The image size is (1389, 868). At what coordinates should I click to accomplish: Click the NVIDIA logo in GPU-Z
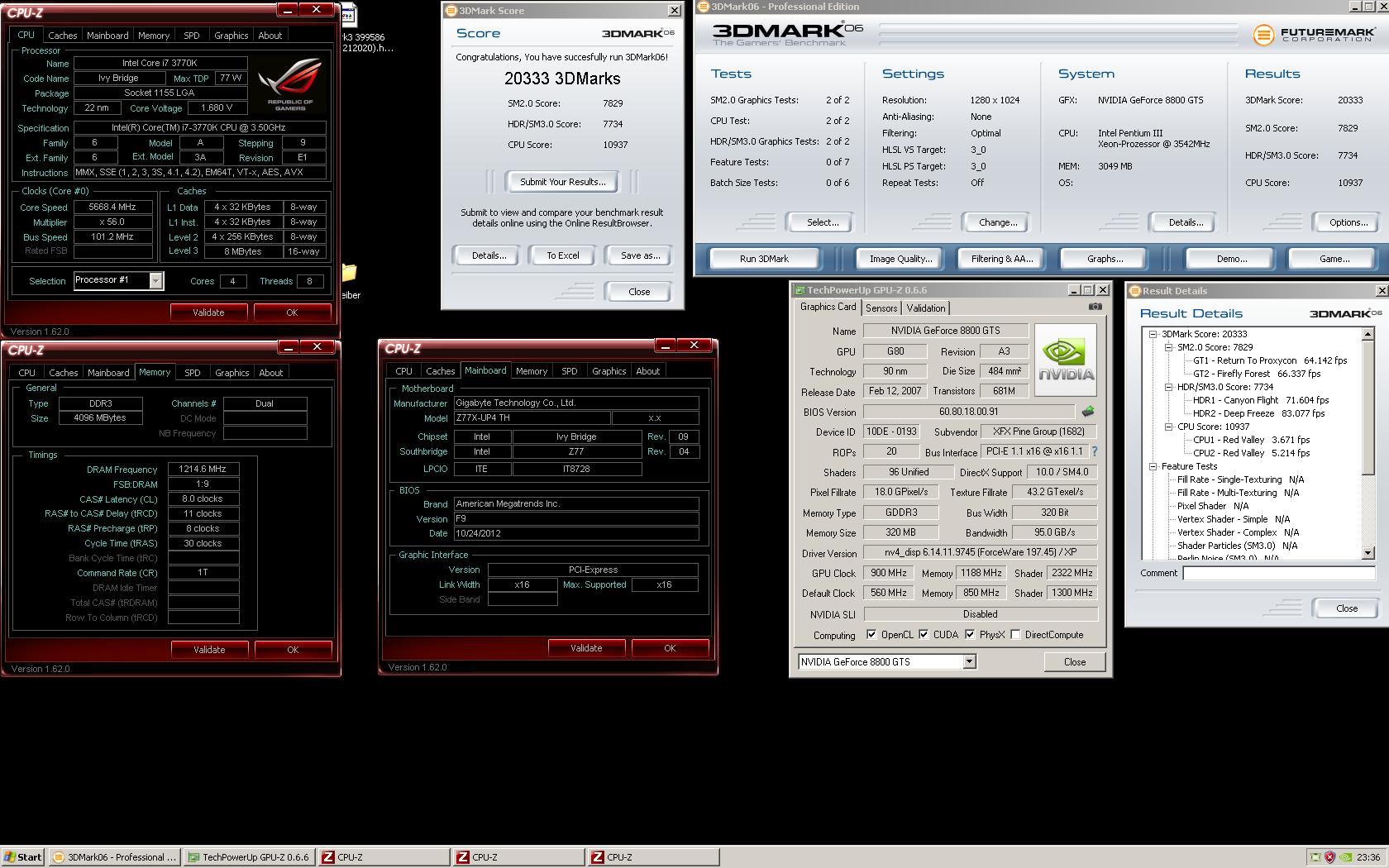point(1066,360)
